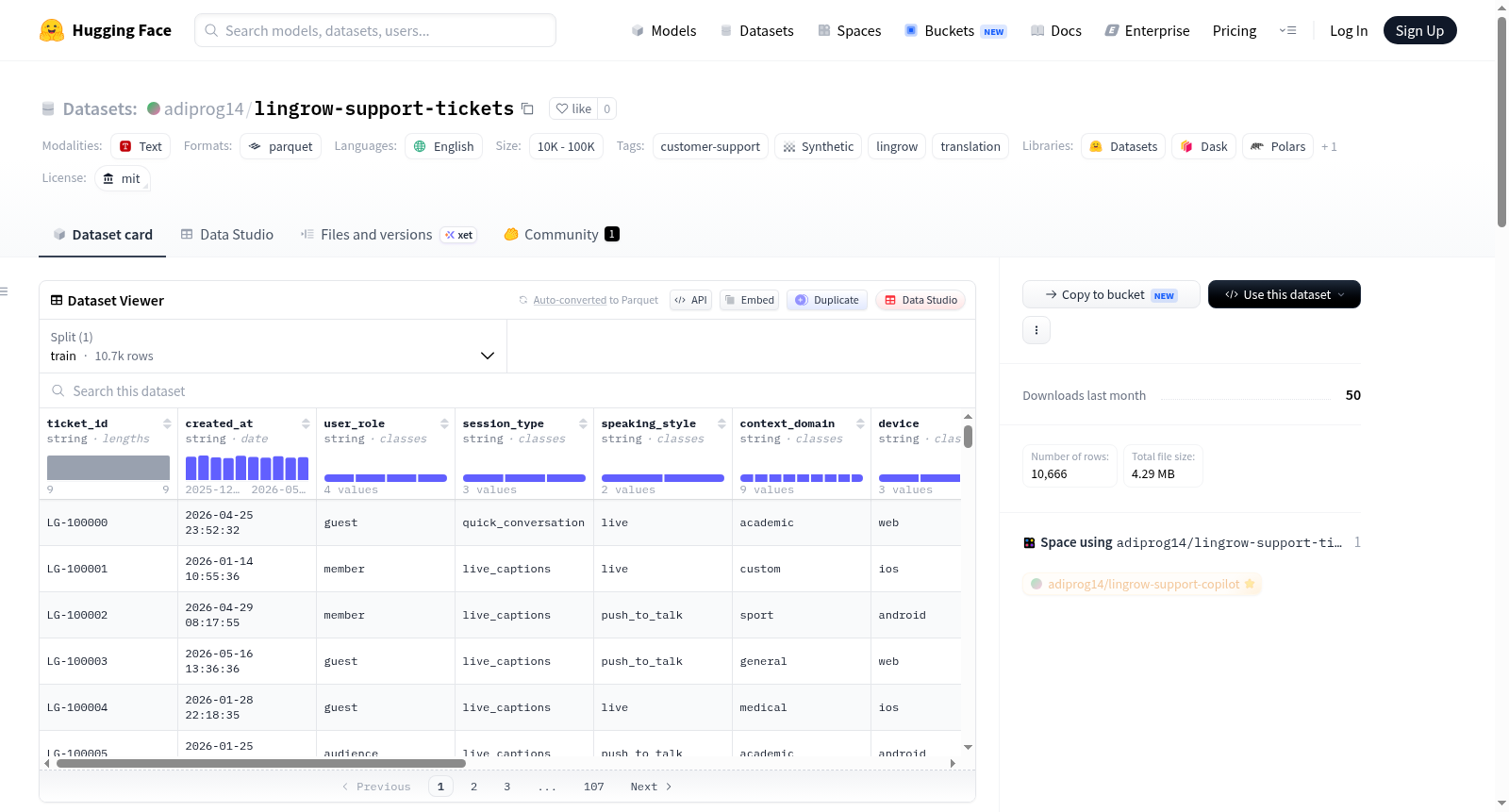
Task: Click the mit license tag
Action: tap(123, 178)
